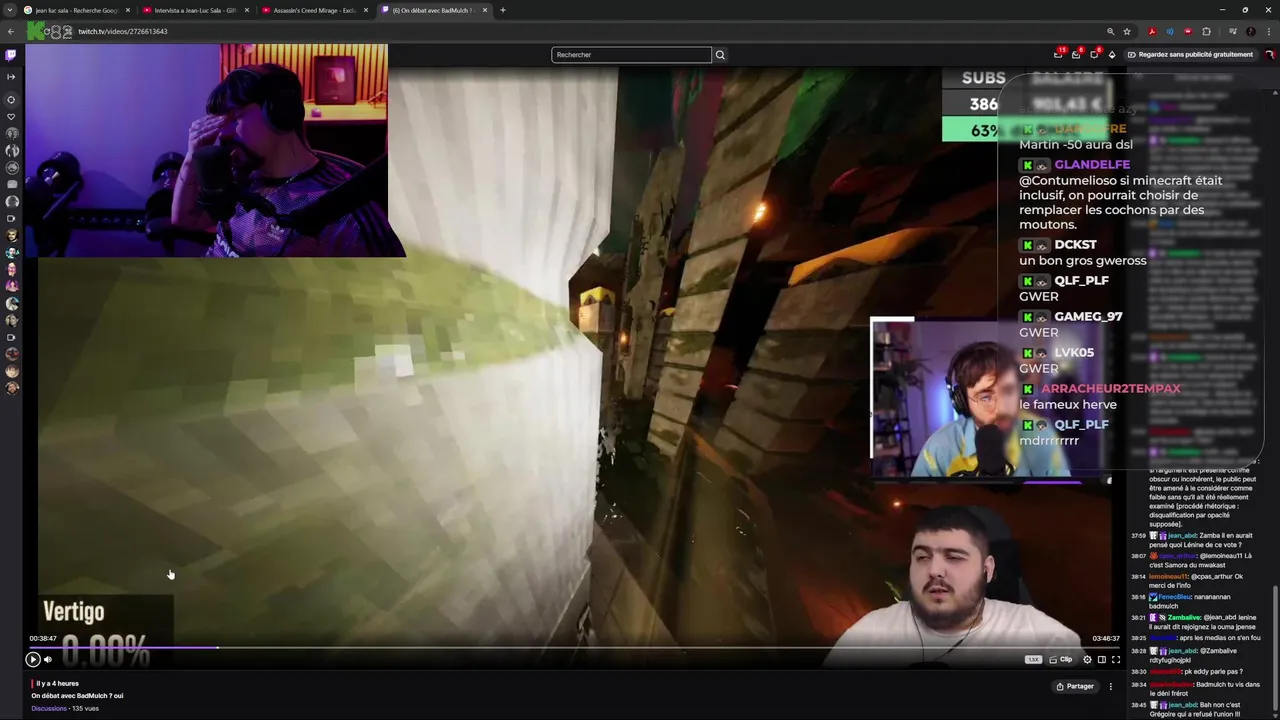
Task: Bookmark this page with star
Action: pyautogui.click(x=1127, y=31)
